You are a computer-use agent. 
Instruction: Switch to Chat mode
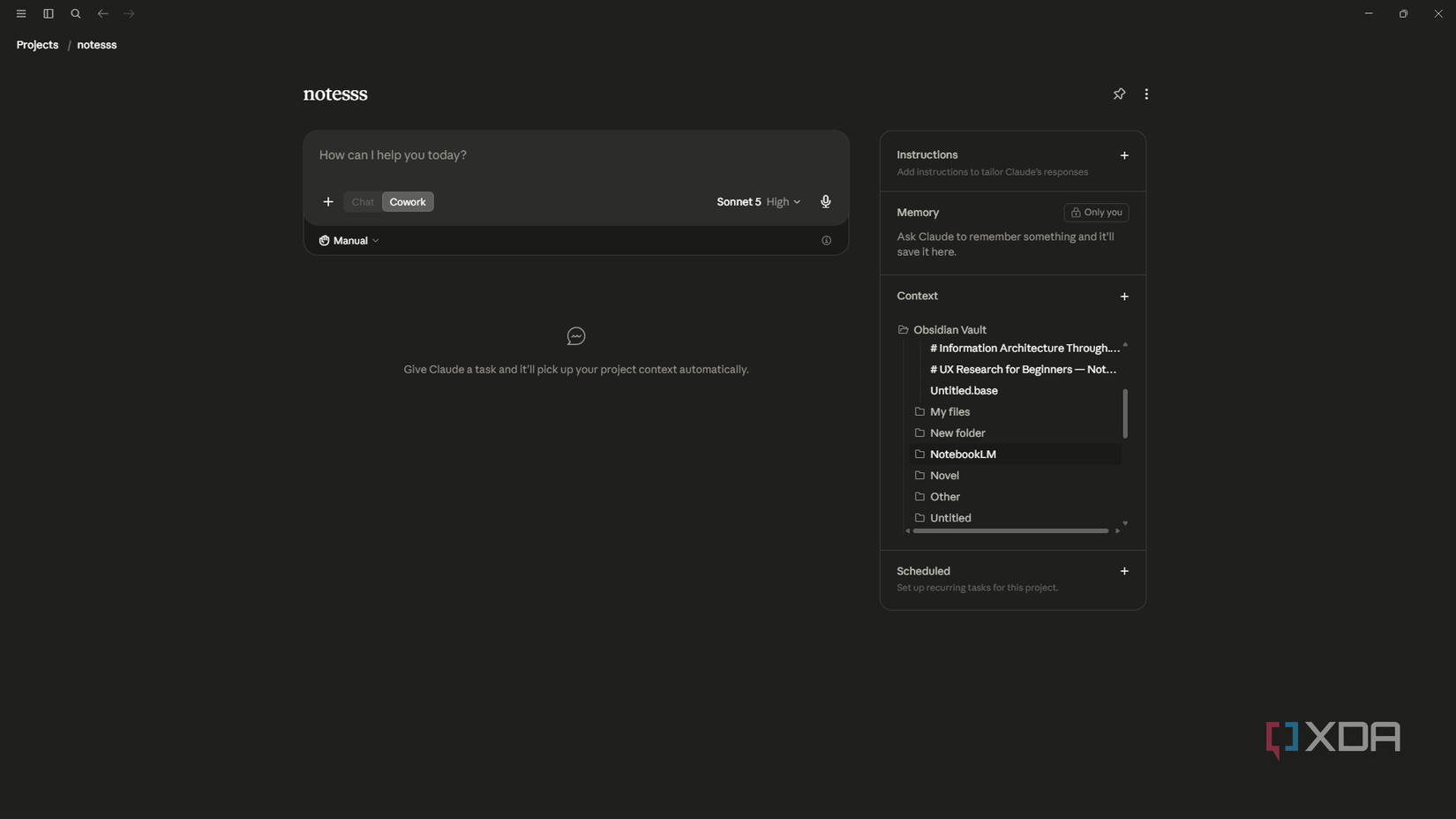[363, 202]
